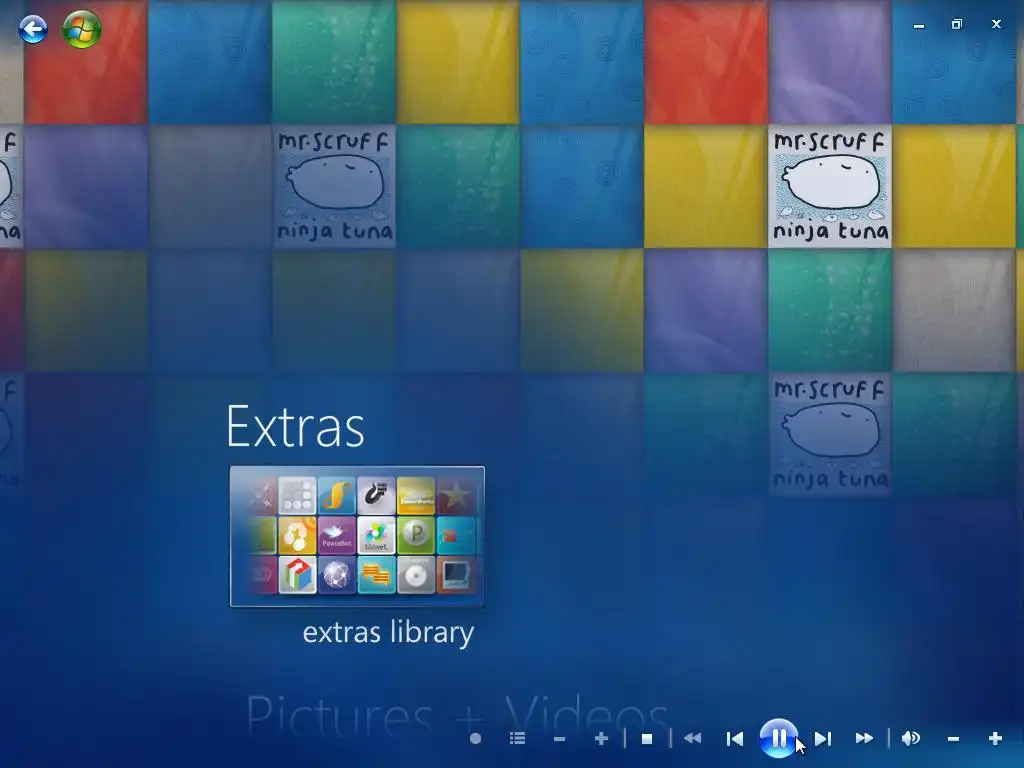1024x768 pixels.
Task: Mute the audio using the speaker icon
Action: pos(910,739)
